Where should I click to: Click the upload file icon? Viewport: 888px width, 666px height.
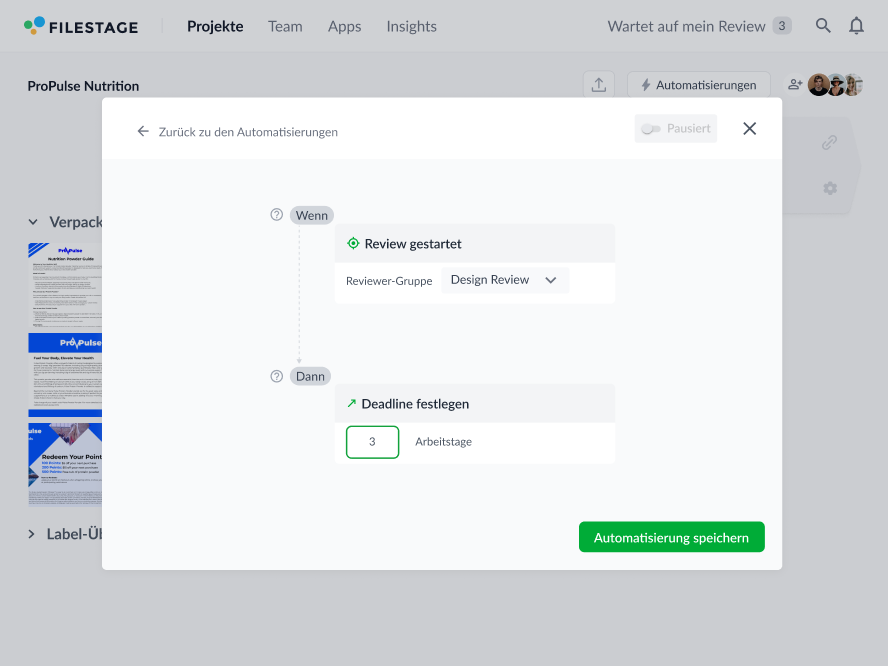(x=598, y=85)
